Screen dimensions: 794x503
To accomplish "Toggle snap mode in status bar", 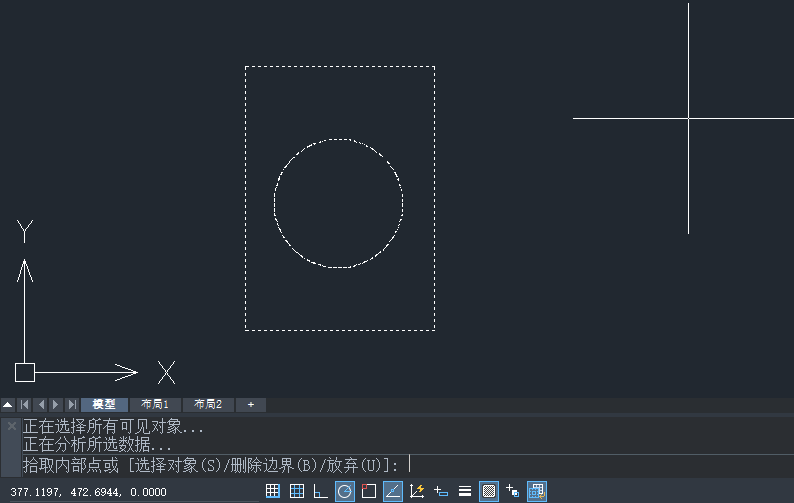I will (x=272, y=491).
